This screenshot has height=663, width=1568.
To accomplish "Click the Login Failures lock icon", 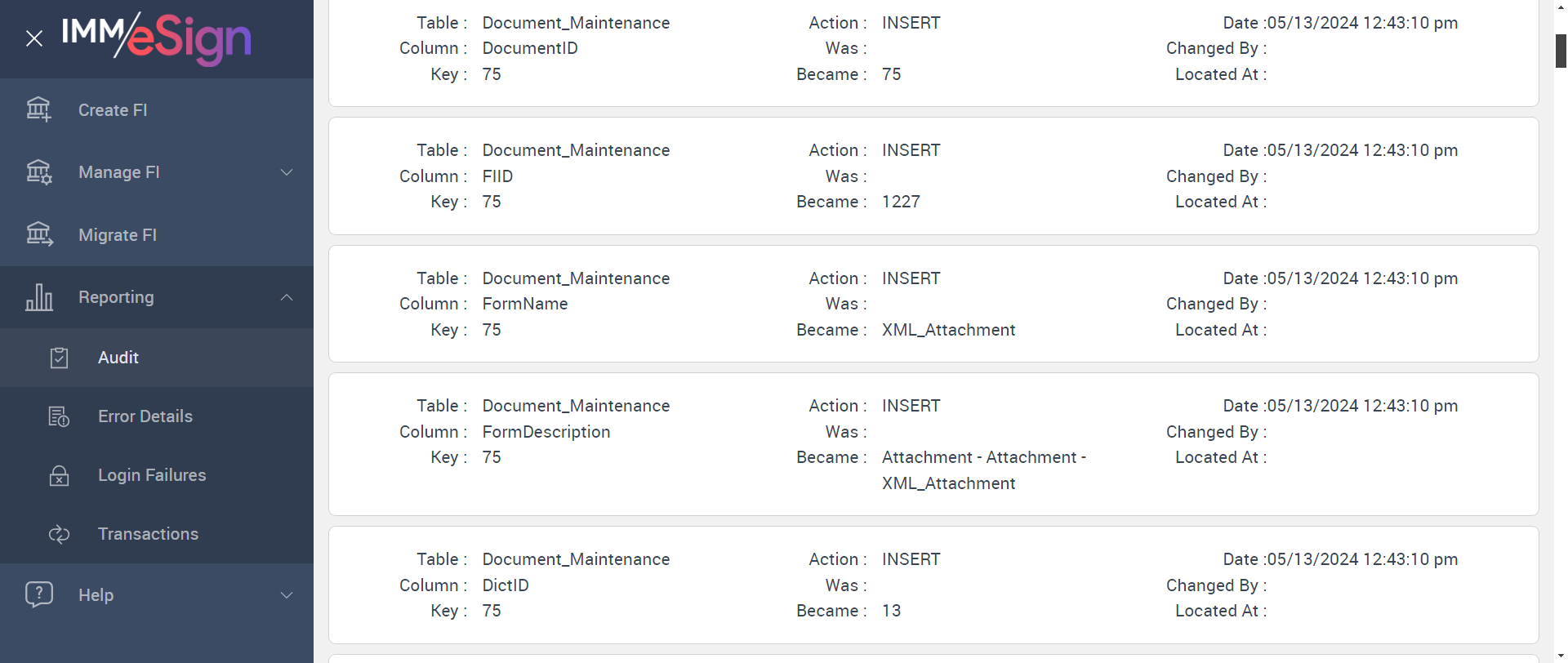I will click(x=59, y=475).
